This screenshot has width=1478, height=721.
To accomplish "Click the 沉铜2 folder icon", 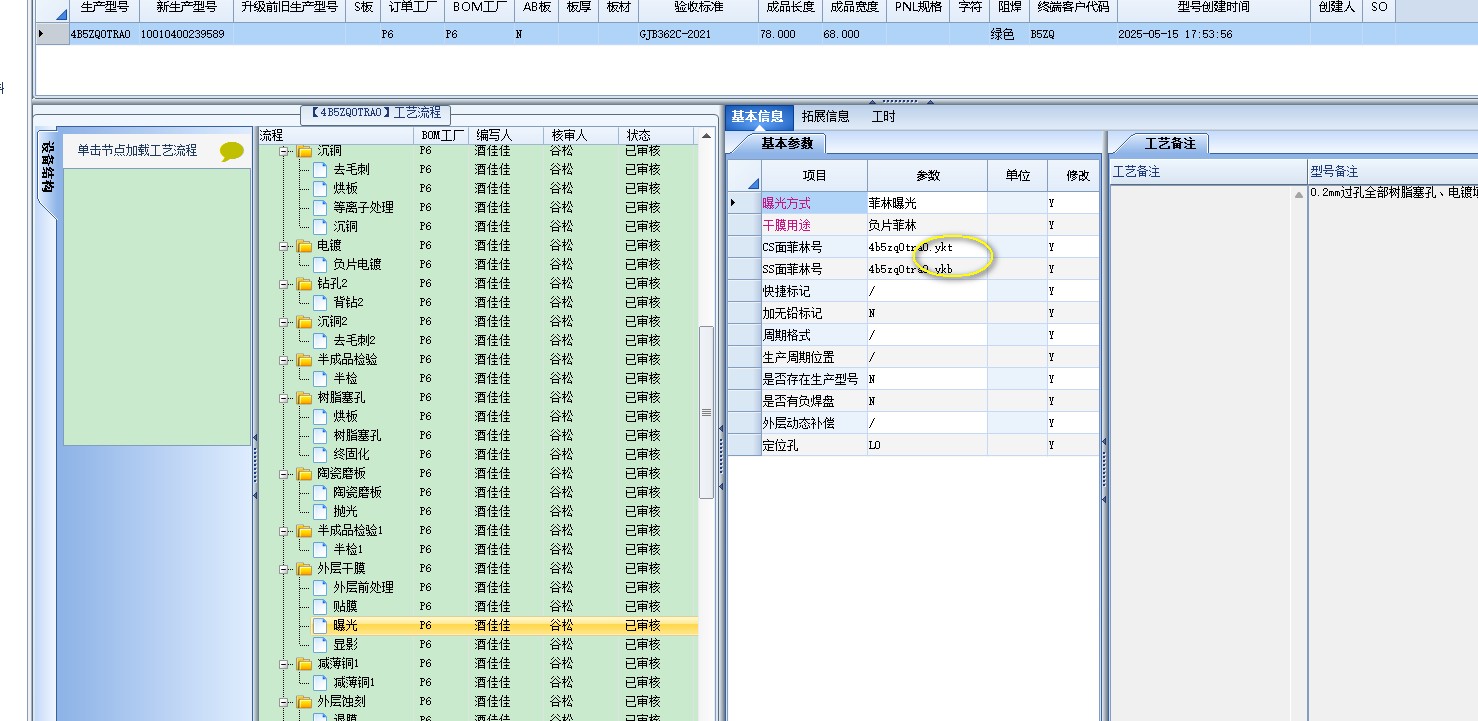I will point(304,322).
